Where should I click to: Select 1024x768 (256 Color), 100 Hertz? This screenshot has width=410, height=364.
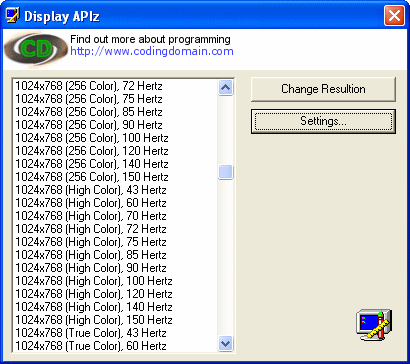115,138
